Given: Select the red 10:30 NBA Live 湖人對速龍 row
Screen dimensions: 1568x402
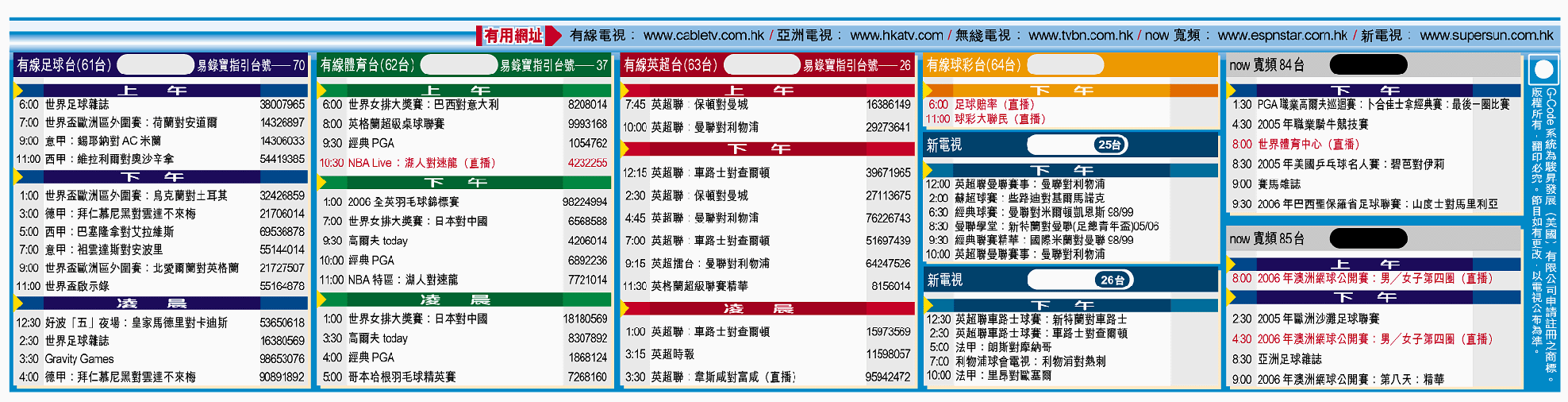Looking at the screenshot, I should pos(464,163).
